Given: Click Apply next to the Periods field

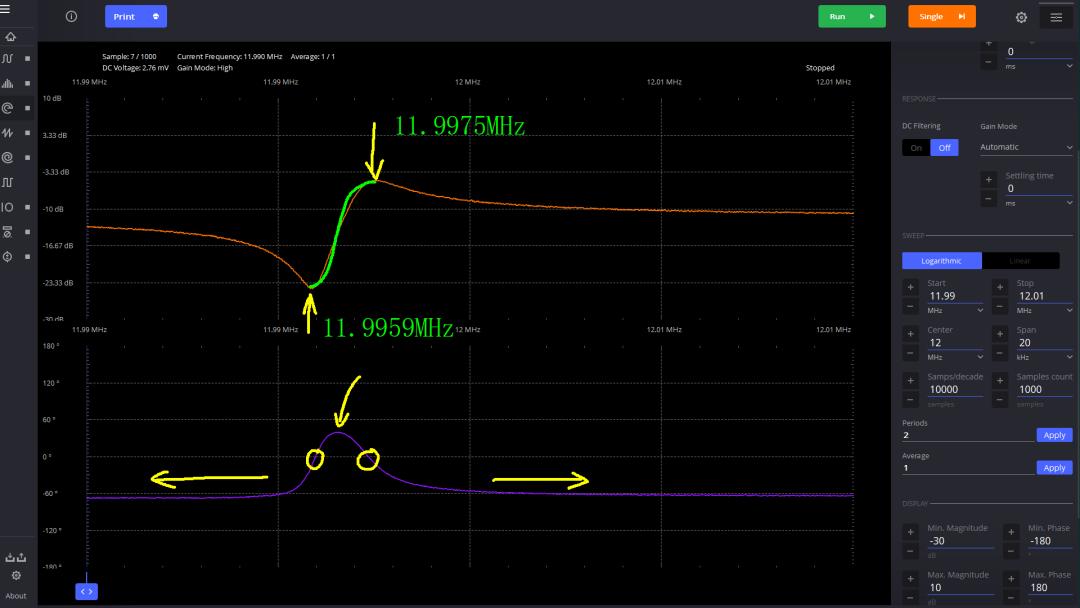Looking at the screenshot, I should click(x=1054, y=435).
